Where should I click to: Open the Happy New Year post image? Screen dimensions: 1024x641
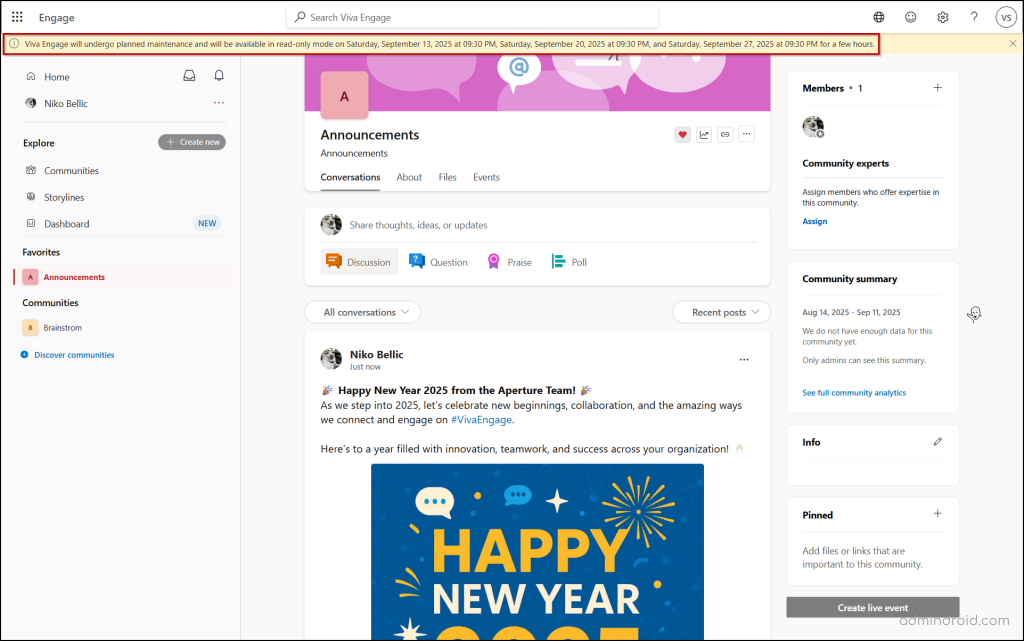tap(537, 552)
